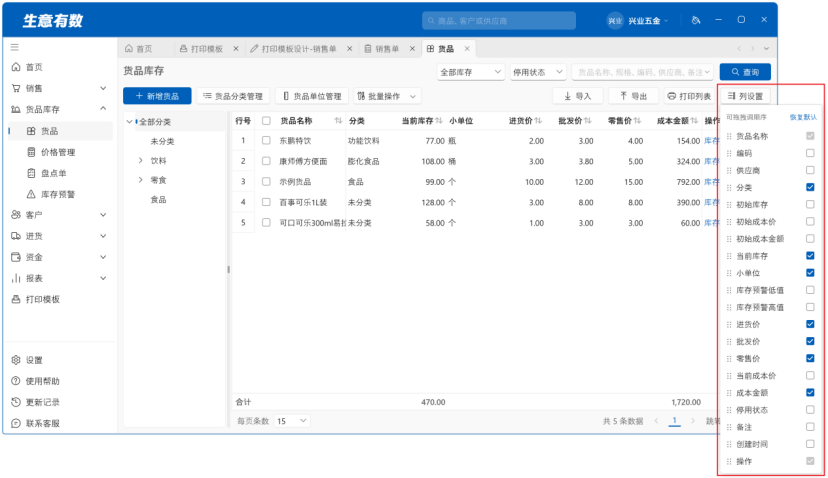The image size is (828, 478).
Task: Sort by the 货品名称 column sort icon
Action: pyautogui.click(x=338, y=121)
